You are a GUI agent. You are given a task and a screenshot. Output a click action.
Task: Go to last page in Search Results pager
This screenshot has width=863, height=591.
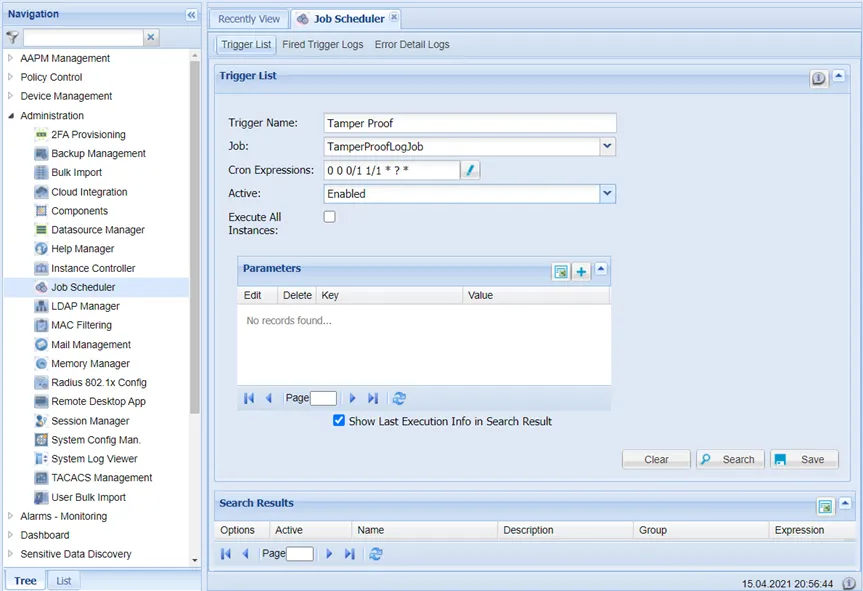[349, 554]
